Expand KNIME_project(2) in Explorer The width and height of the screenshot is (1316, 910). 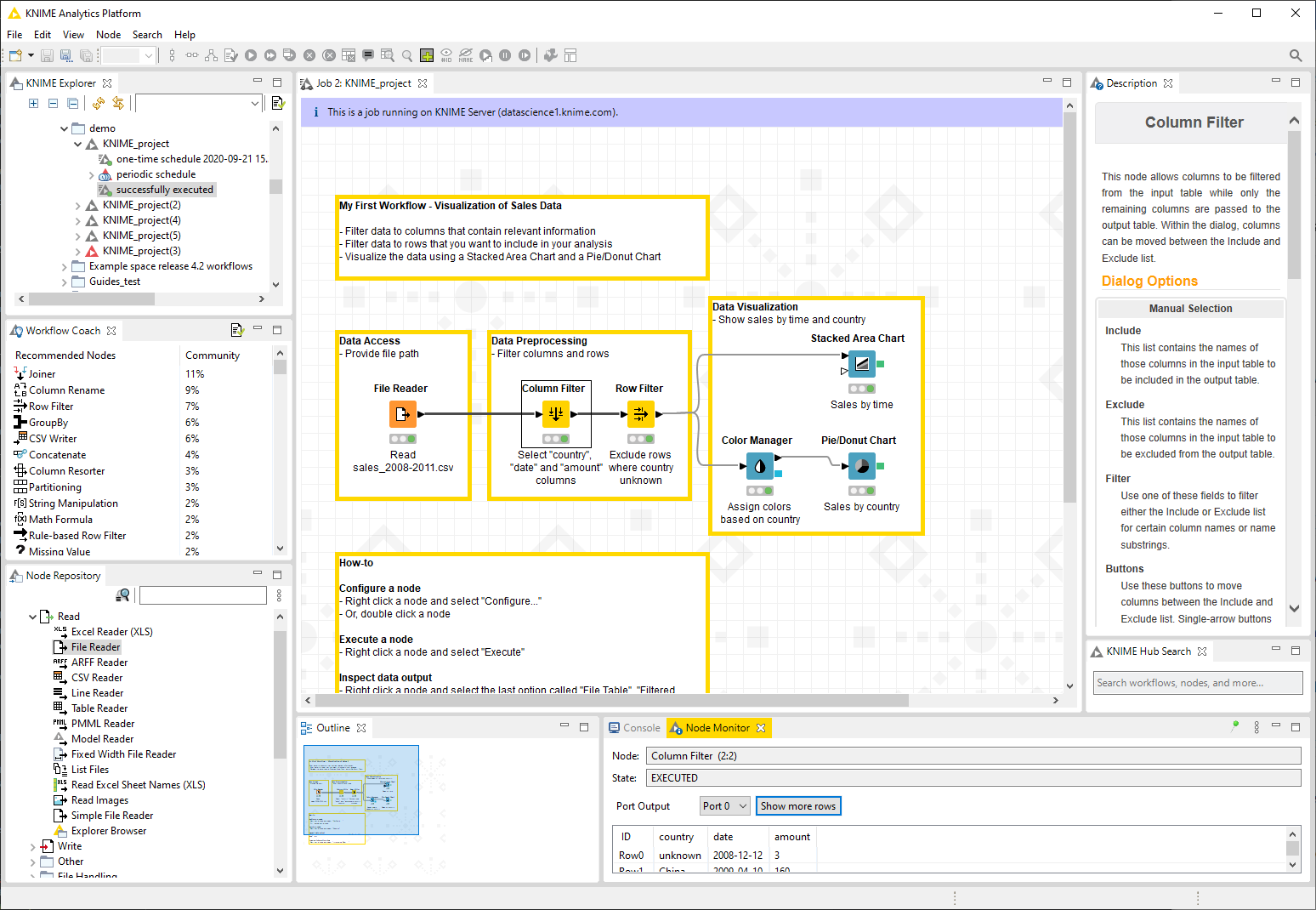point(78,205)
